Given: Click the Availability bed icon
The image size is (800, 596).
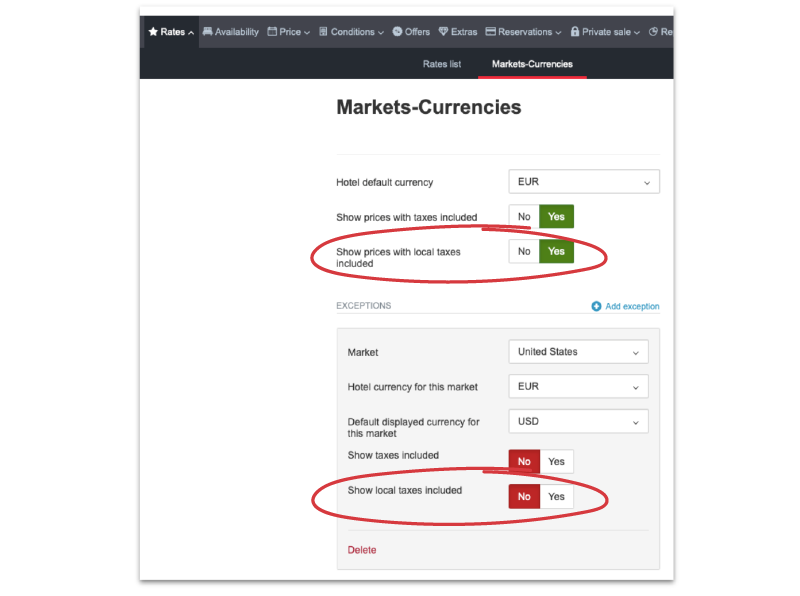Looking at the screenshot, I should [x=207, y=32].
